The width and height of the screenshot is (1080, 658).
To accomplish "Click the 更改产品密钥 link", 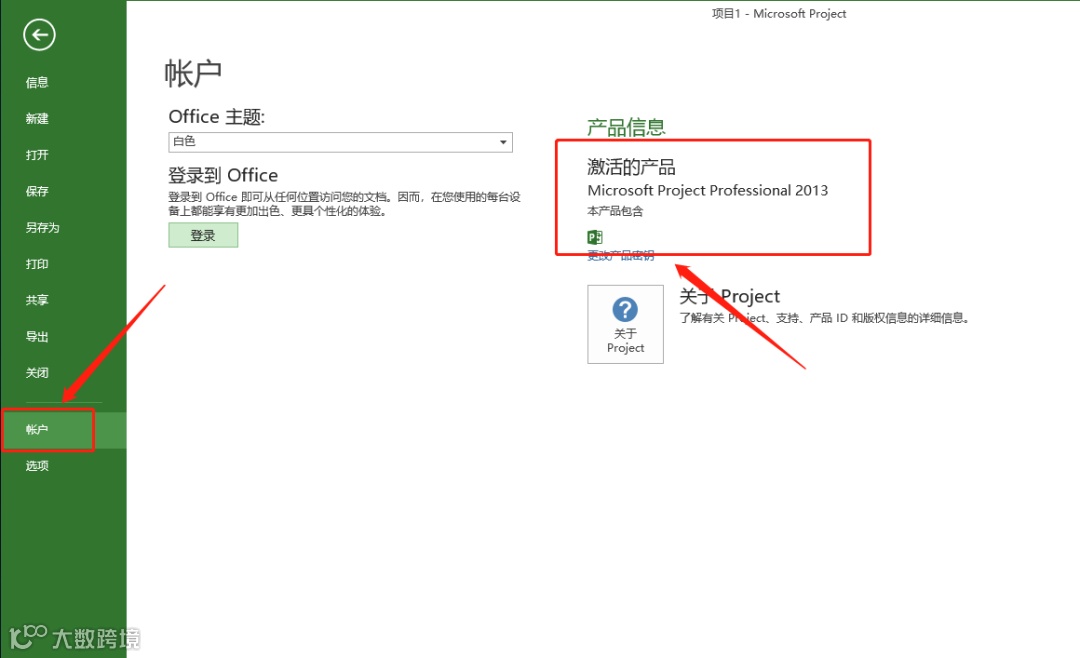I will pos(621,256).
